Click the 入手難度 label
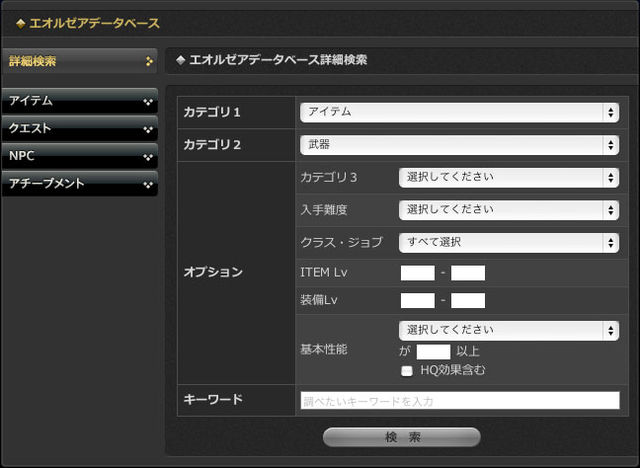Viewport: 640px width, 468px height. pos(324,210)
